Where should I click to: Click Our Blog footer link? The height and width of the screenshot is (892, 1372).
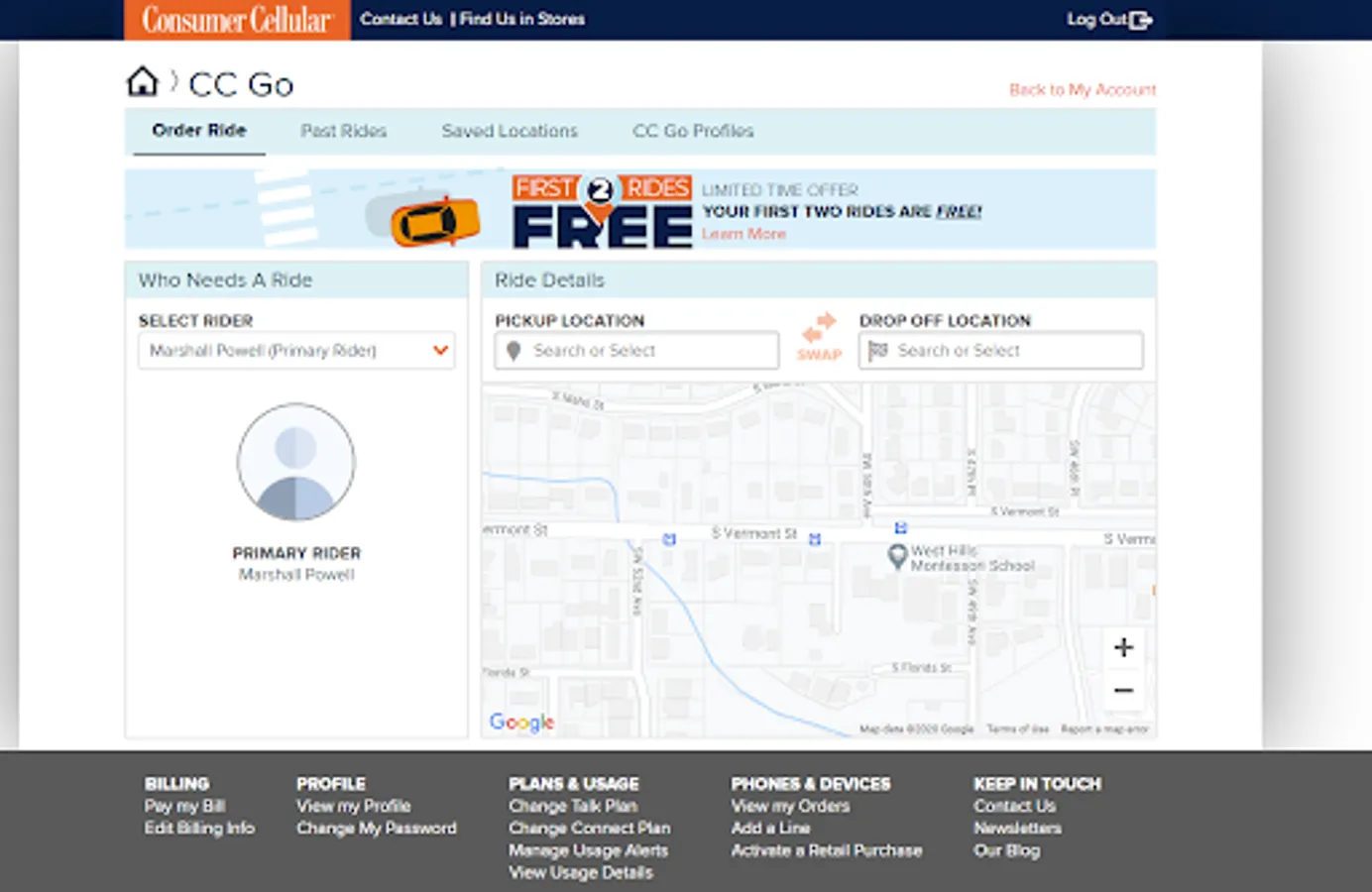[x=1006, y=850]
